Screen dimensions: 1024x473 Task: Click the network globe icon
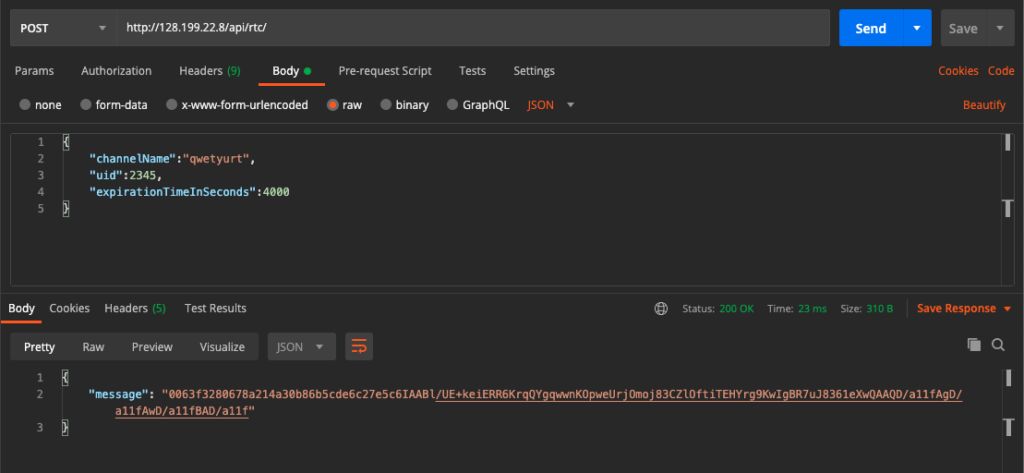pyautogui.click(x=661, y=308)
